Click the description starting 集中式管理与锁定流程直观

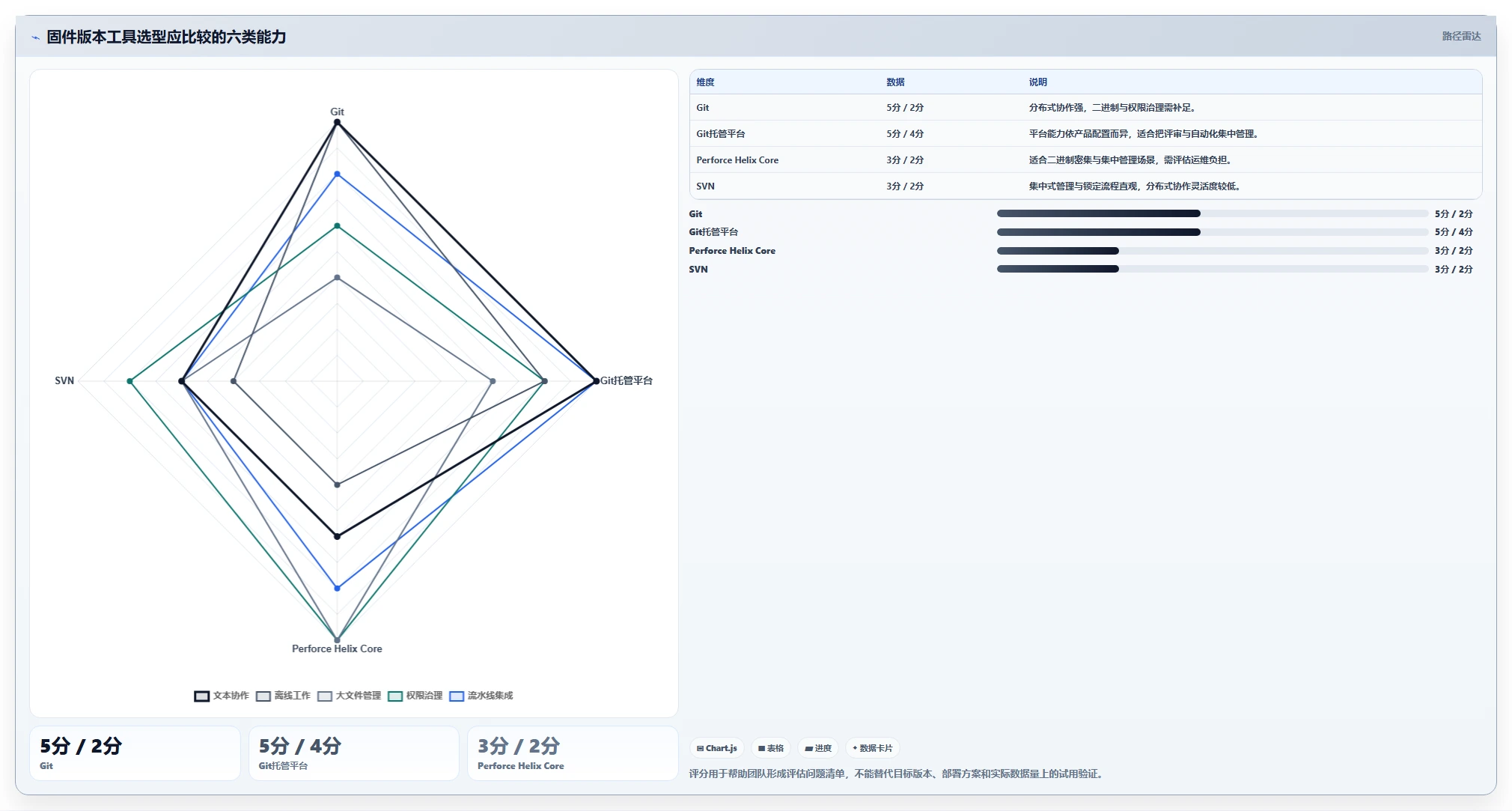1136,186
